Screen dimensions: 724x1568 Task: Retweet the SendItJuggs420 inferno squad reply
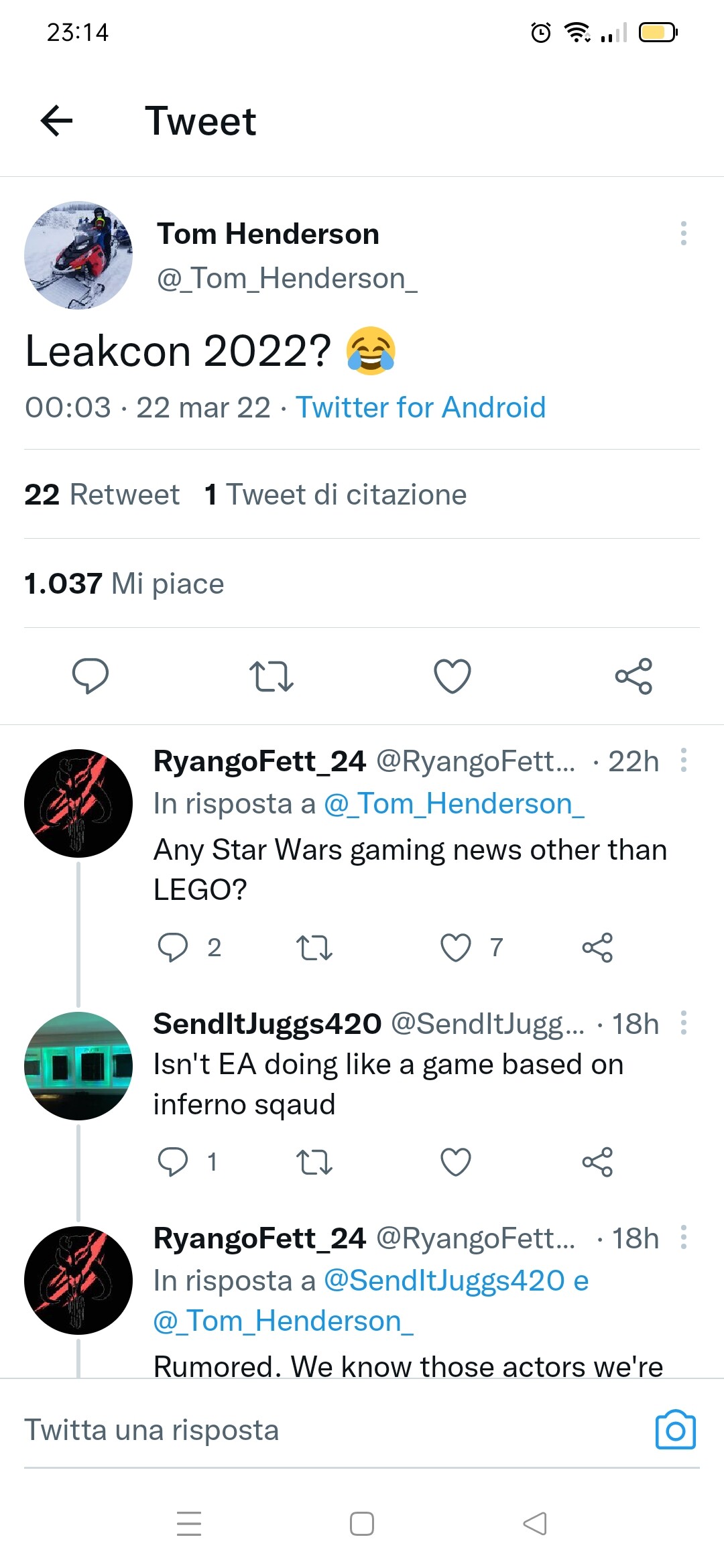[x=314, y=1162]
